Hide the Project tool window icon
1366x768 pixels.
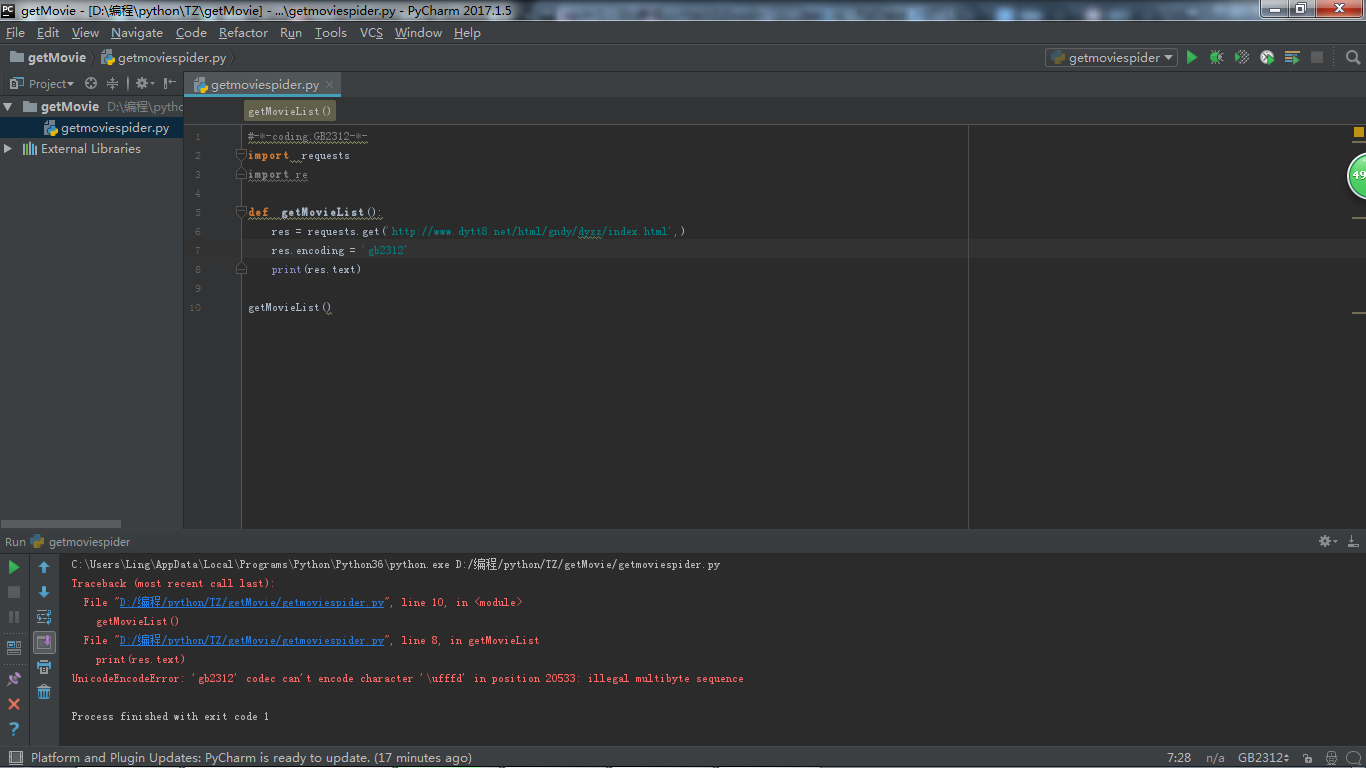(170, 84)
